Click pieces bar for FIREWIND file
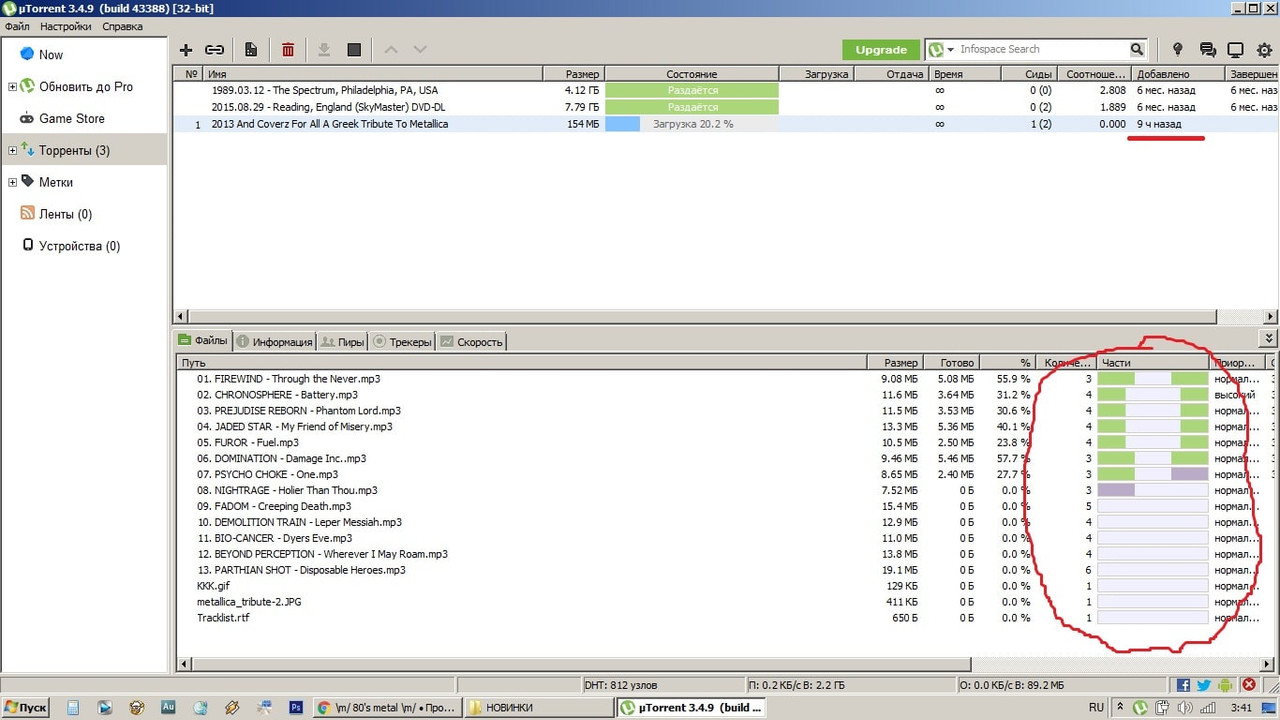The width and height of the screenshot is (1280, 720). pos(1153,379)
